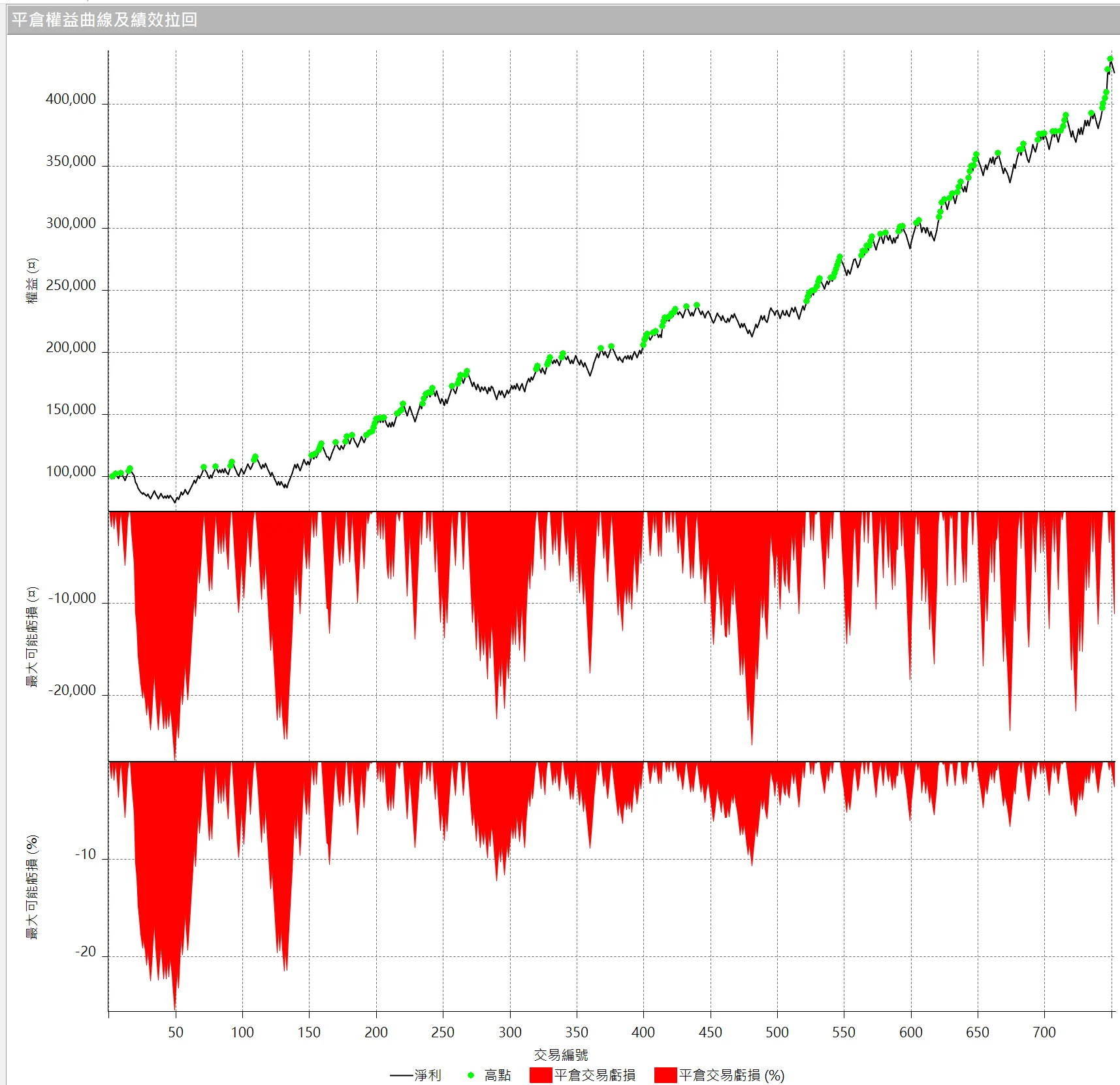Click the 300,000 equity axis value
The image size is (1120, 1085).
click(71, 223)
